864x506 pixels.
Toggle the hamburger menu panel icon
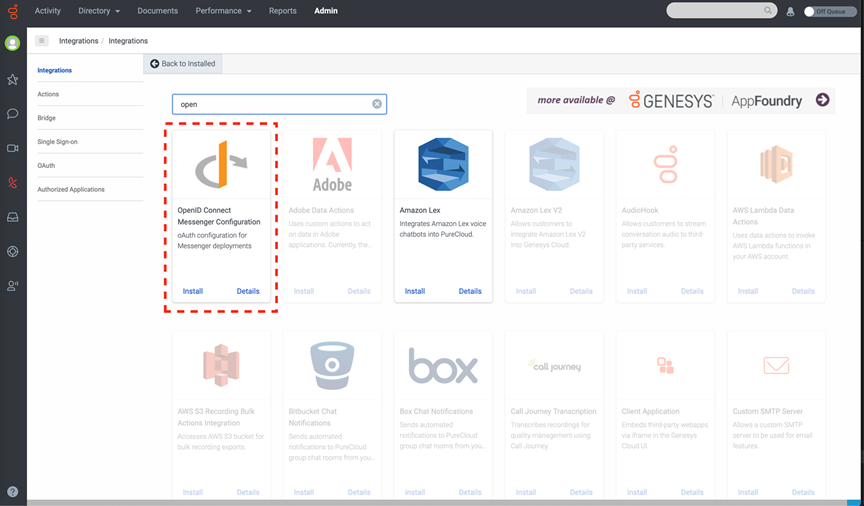41,40
